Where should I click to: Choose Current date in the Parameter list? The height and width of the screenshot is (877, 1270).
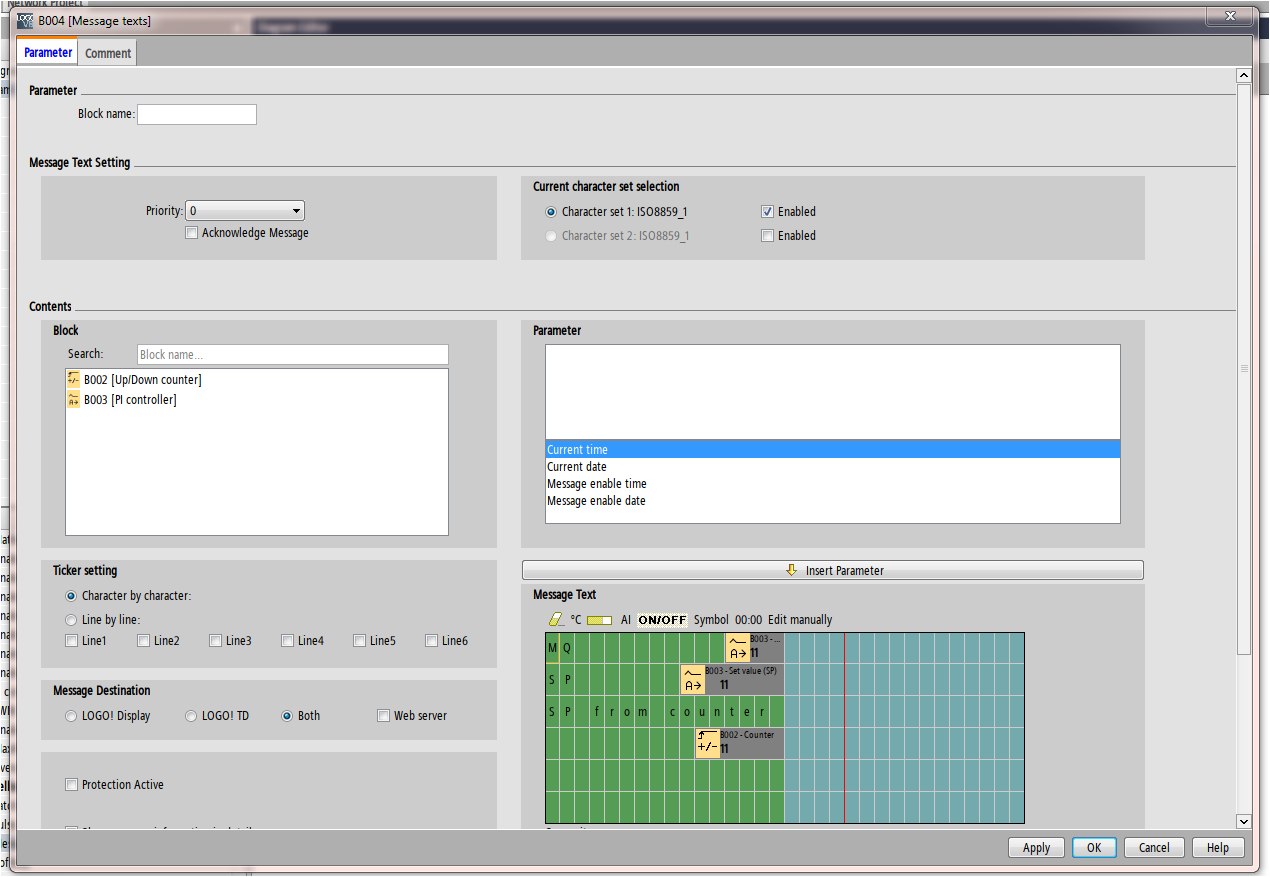(x=577, y=467)
